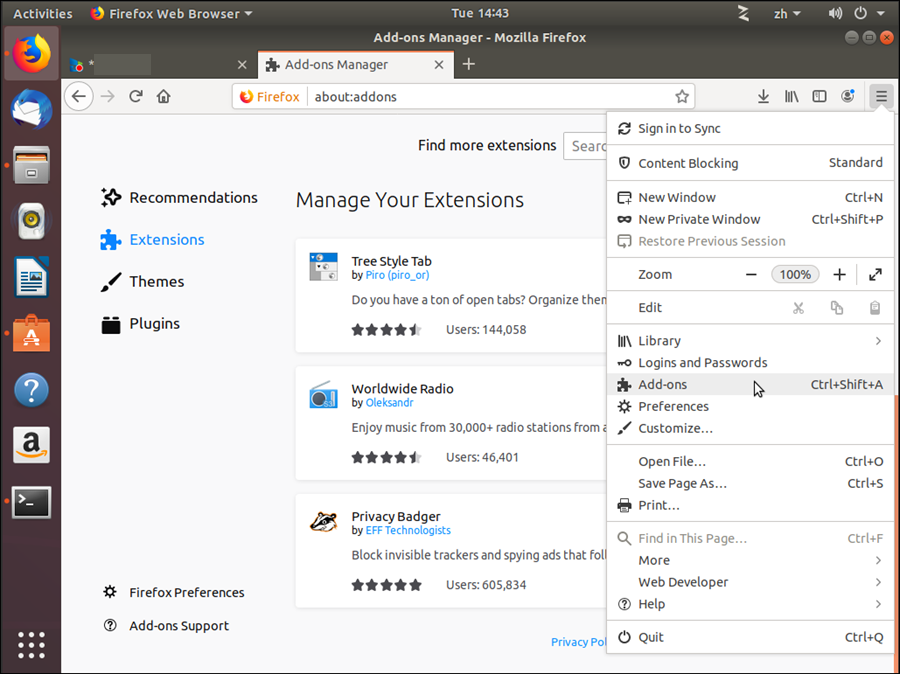This screenshot has height=674, width=900.
Task: Click the Downloads arrow icon in toolbar
Action: pyautogui.click(x=763, y=97)
